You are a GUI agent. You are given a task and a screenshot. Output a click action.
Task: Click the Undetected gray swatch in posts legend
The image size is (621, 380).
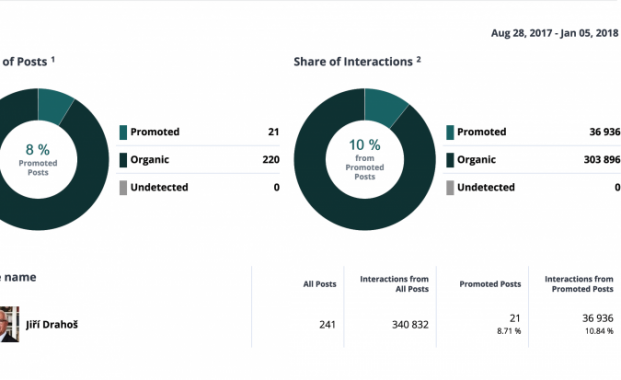coord(123,188)
